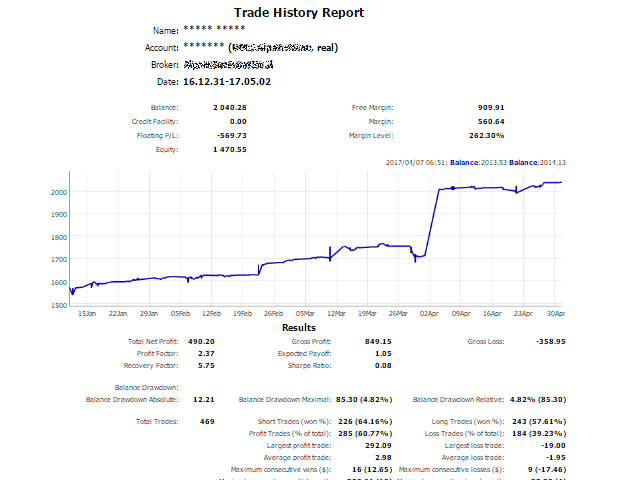
Task: Select the 02Apr date label on chart axis
Action: coord(429,312)
